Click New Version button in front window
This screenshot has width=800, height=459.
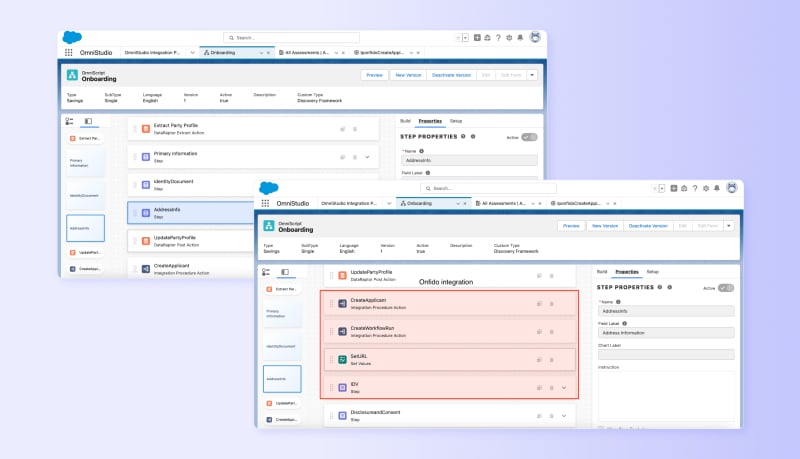(605, 226)
